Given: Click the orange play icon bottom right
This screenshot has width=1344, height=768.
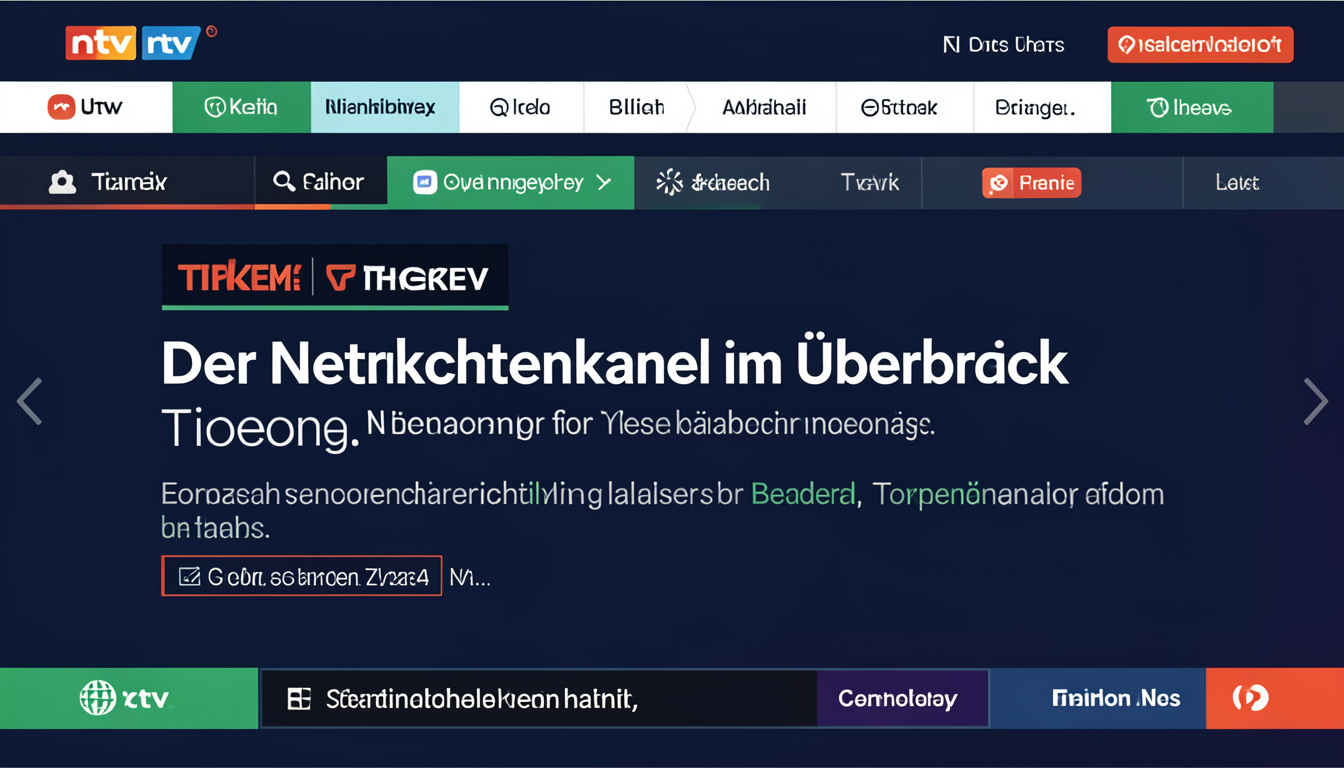Looking at the screenshot, I should point(1250,698).
